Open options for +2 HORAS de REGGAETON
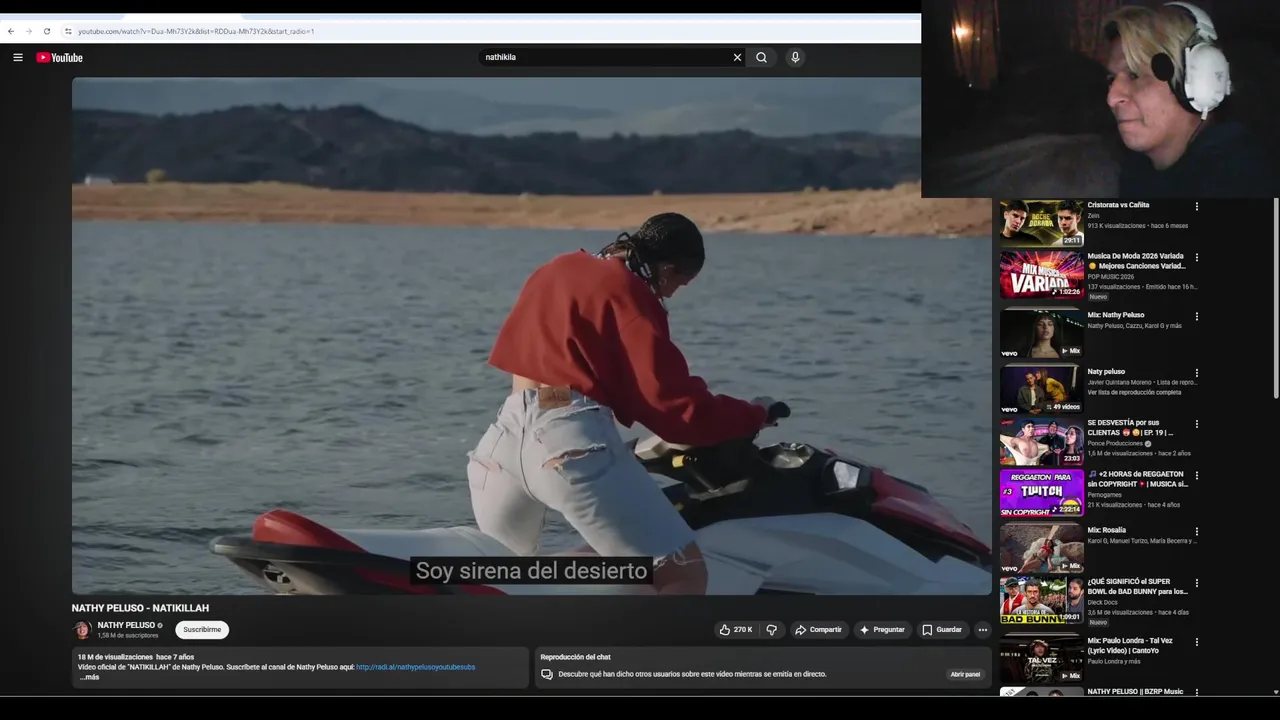This screenshot has height=720, width=1280. [x=1197, y=476]
